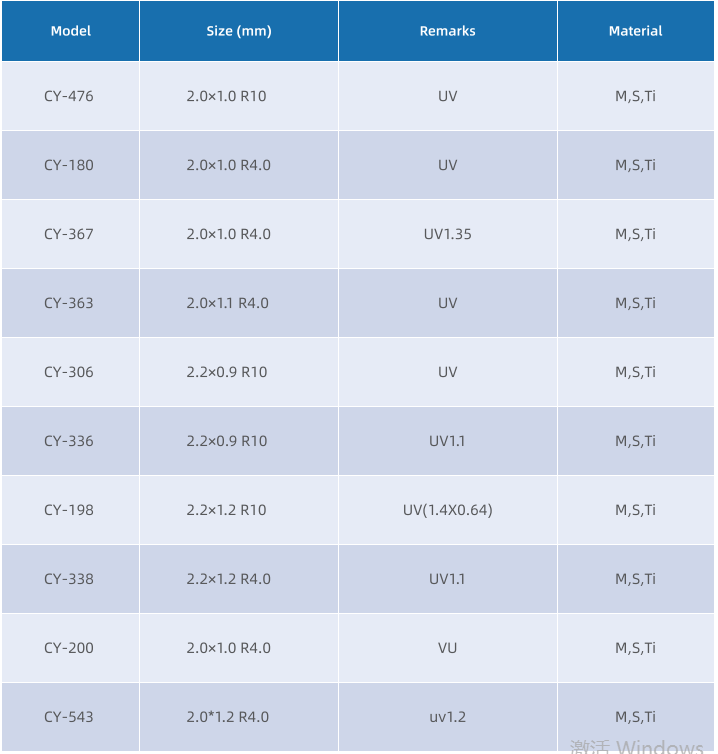The image size is (718, 754).
Task: Click the CY-200 model entry
Action: point(69,648)
